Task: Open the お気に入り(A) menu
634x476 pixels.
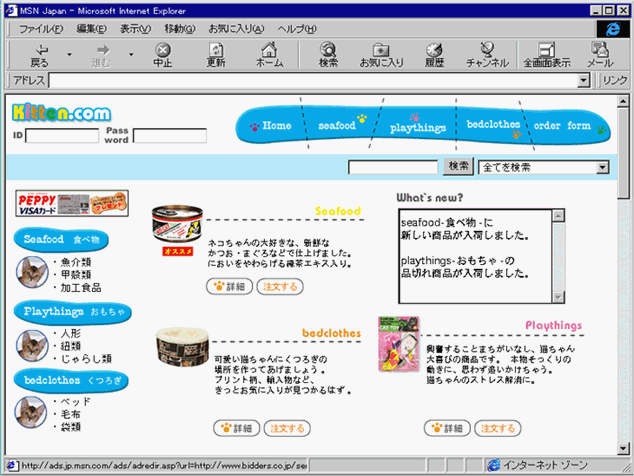Action: [x=237, y=28]
